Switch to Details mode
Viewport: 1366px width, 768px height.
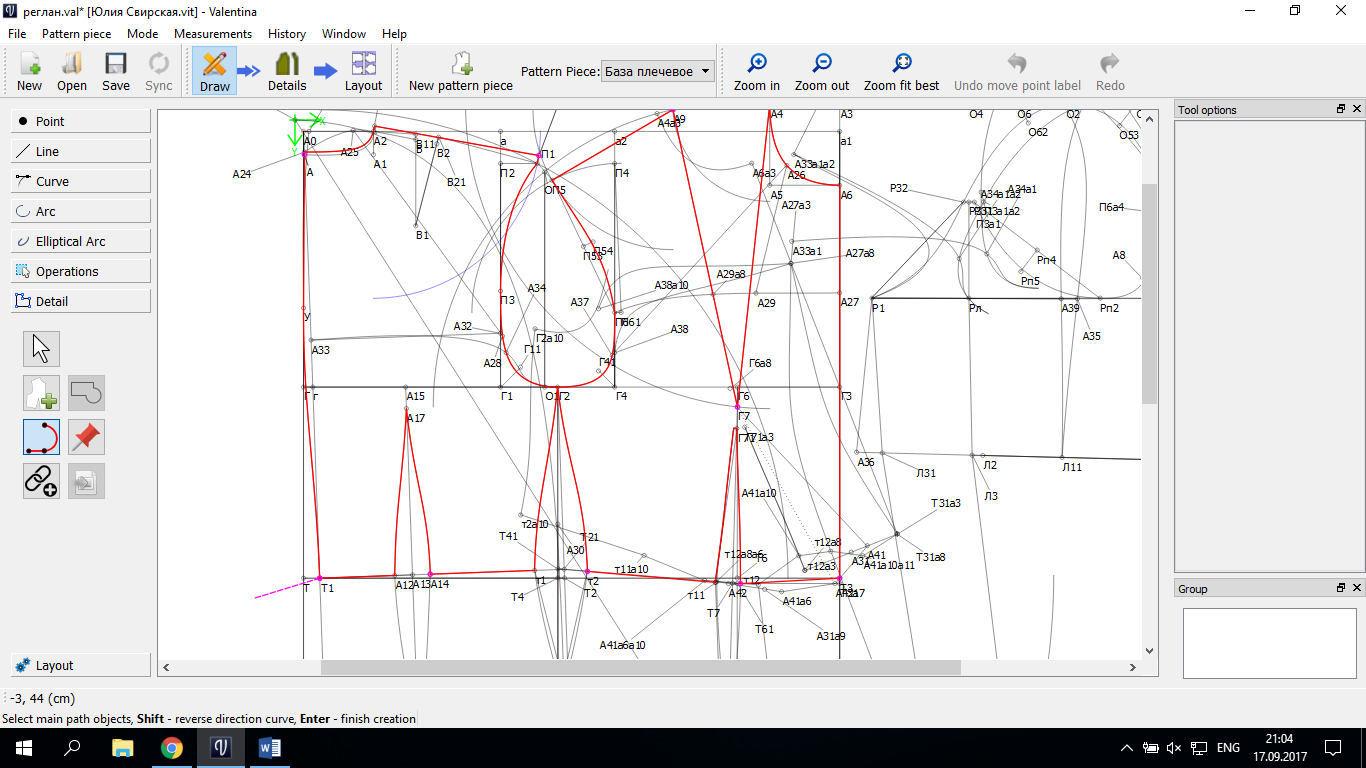[x=287, y=71]
